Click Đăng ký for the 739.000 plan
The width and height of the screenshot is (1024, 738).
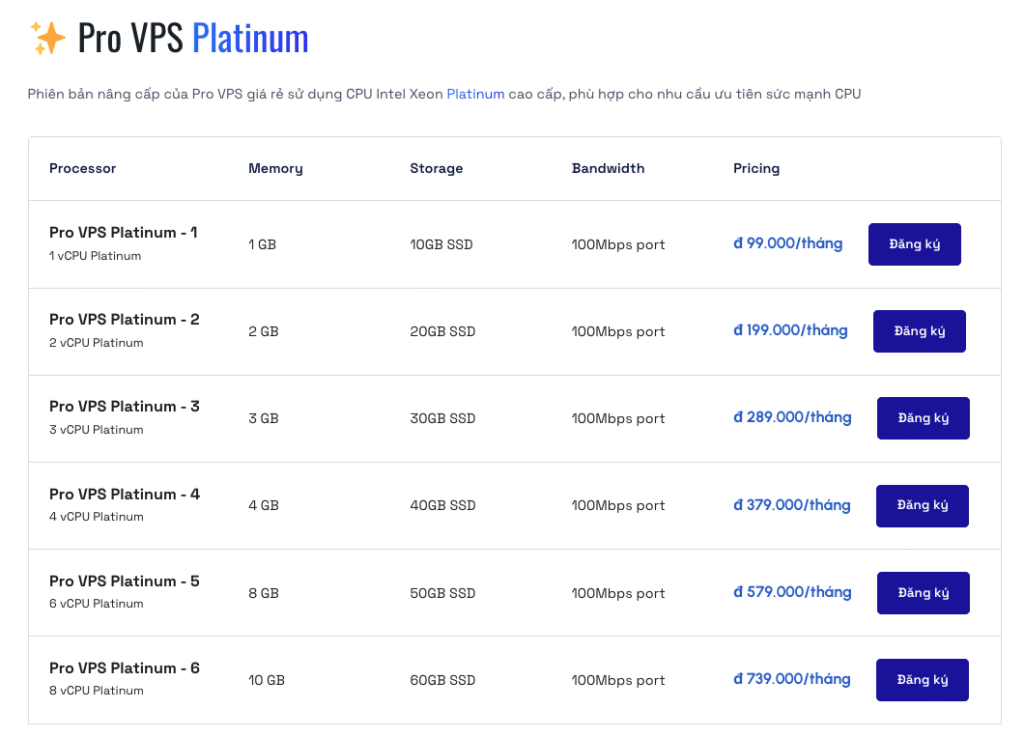[922, 680]
